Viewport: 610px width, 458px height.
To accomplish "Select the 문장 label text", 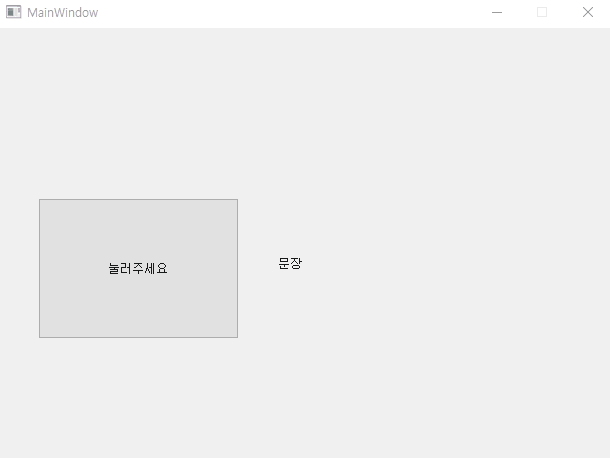I will (290, 263).
